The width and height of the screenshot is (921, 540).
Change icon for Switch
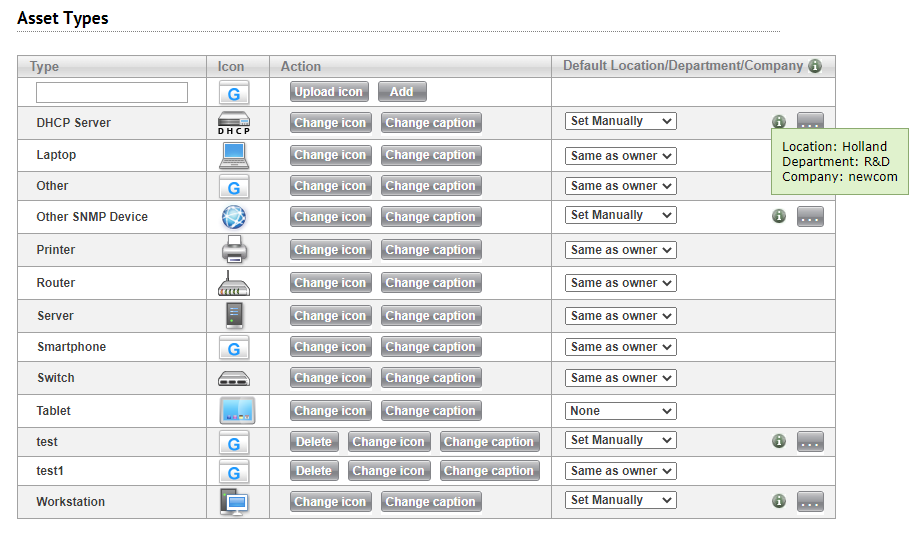pos(330,378)
